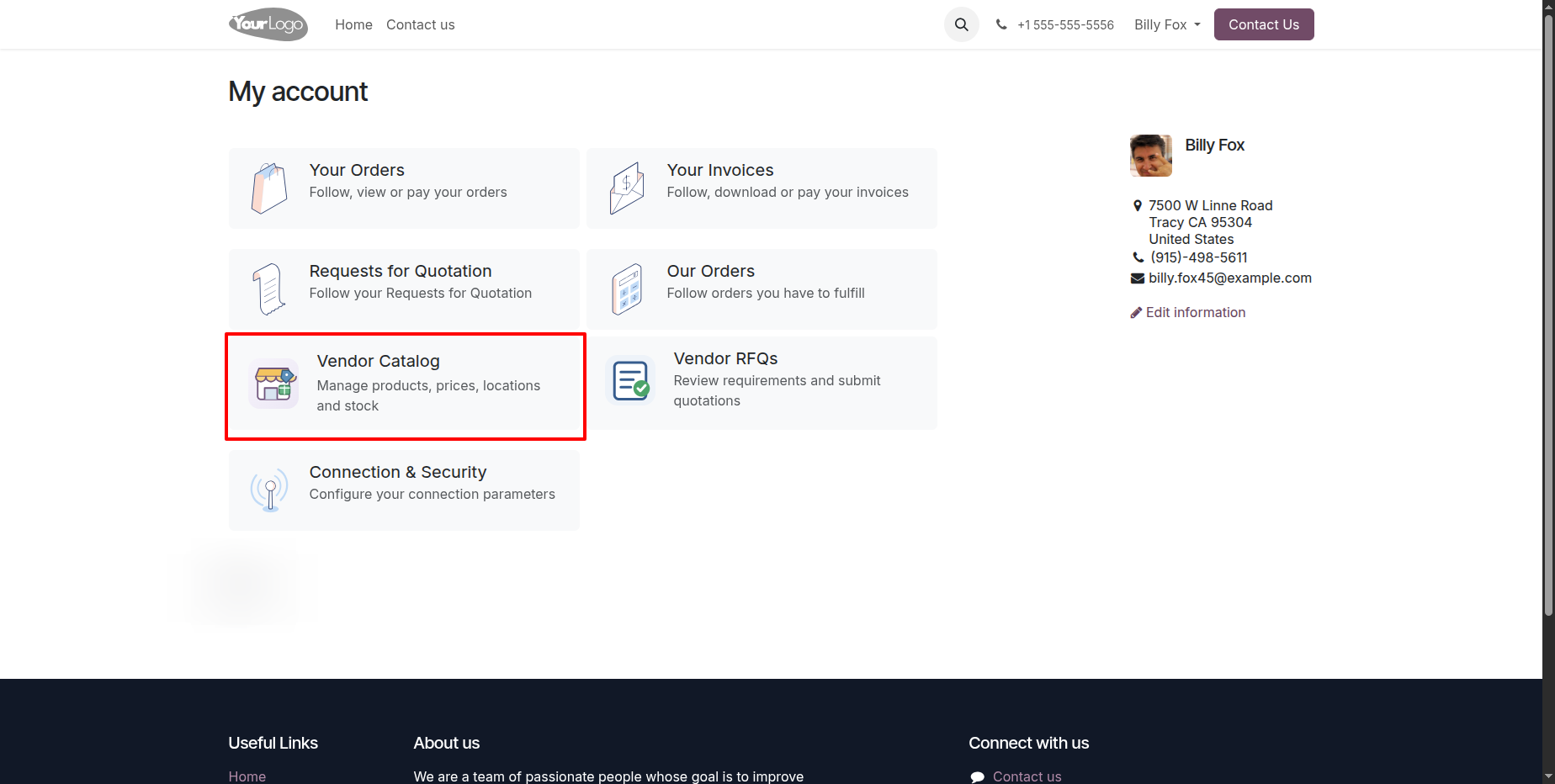
Task: Click the Vendor Catalog storefront icon
Action: tap(274, 384)
